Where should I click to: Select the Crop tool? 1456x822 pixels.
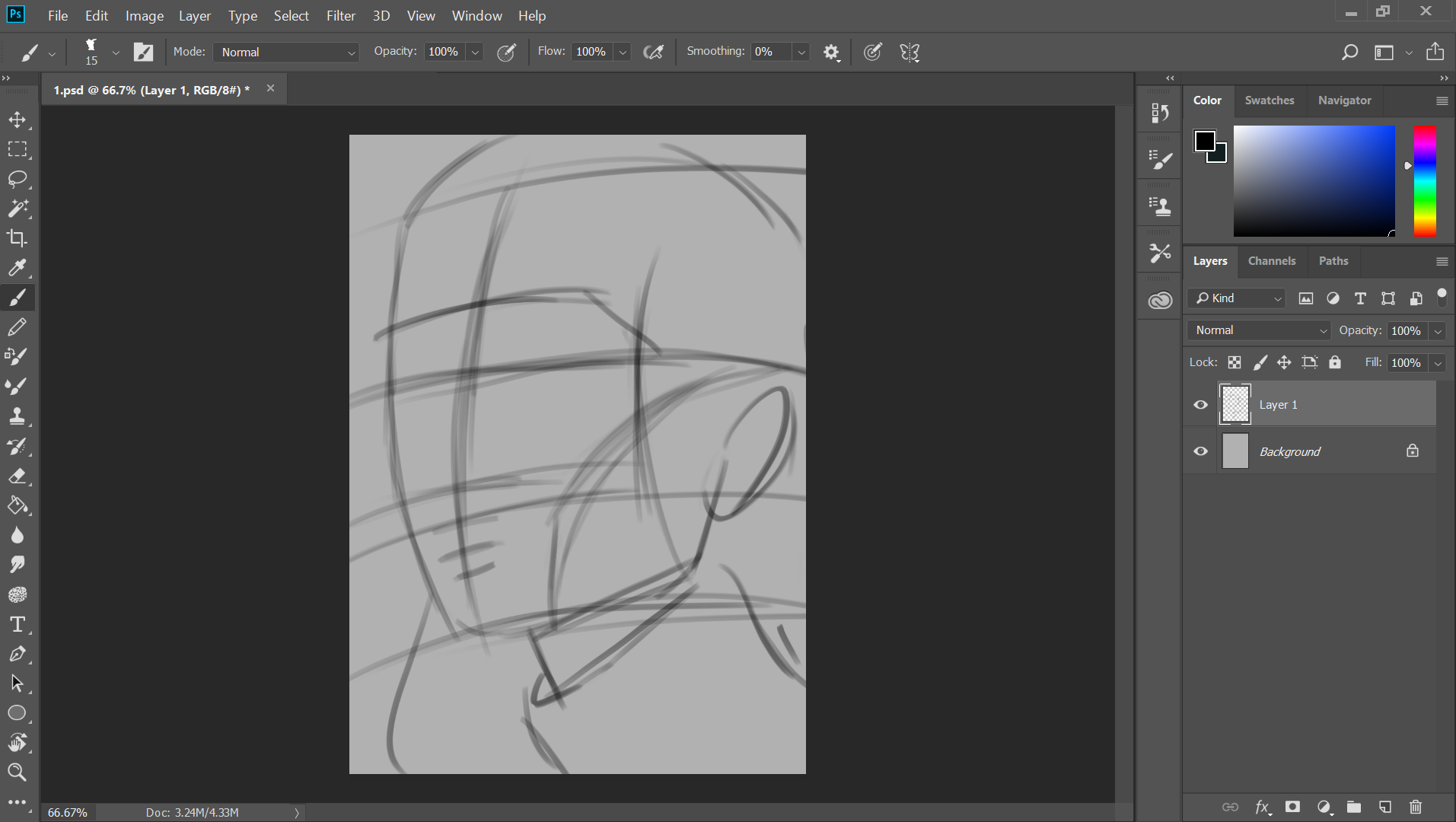17,238
